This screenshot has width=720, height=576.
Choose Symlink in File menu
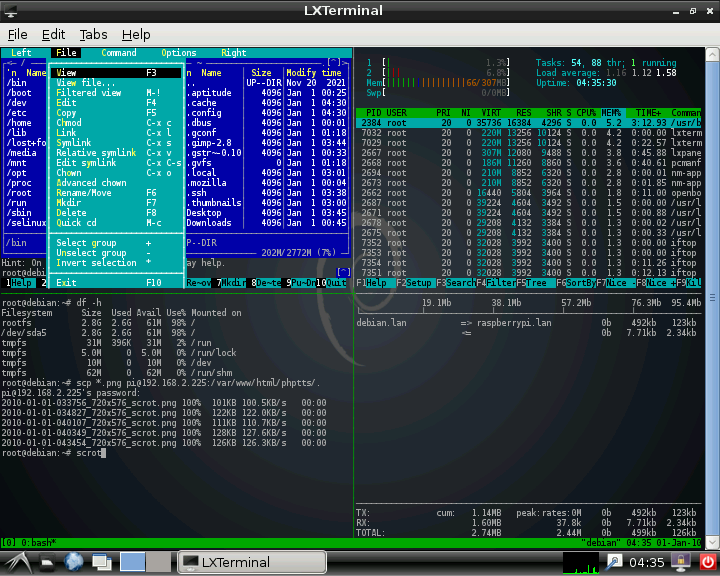point(116,143)
